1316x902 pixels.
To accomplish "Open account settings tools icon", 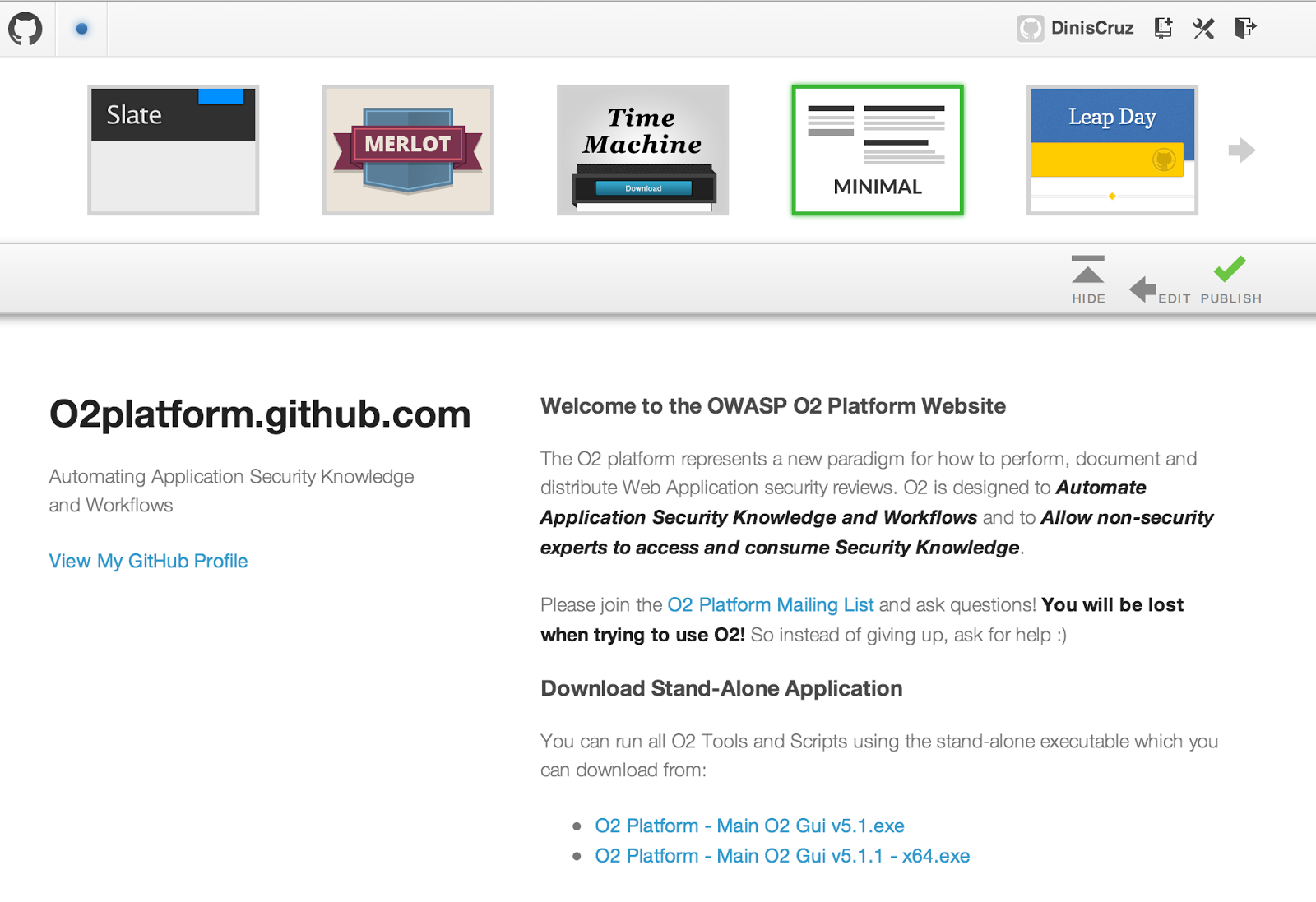I will [1203, 29].
